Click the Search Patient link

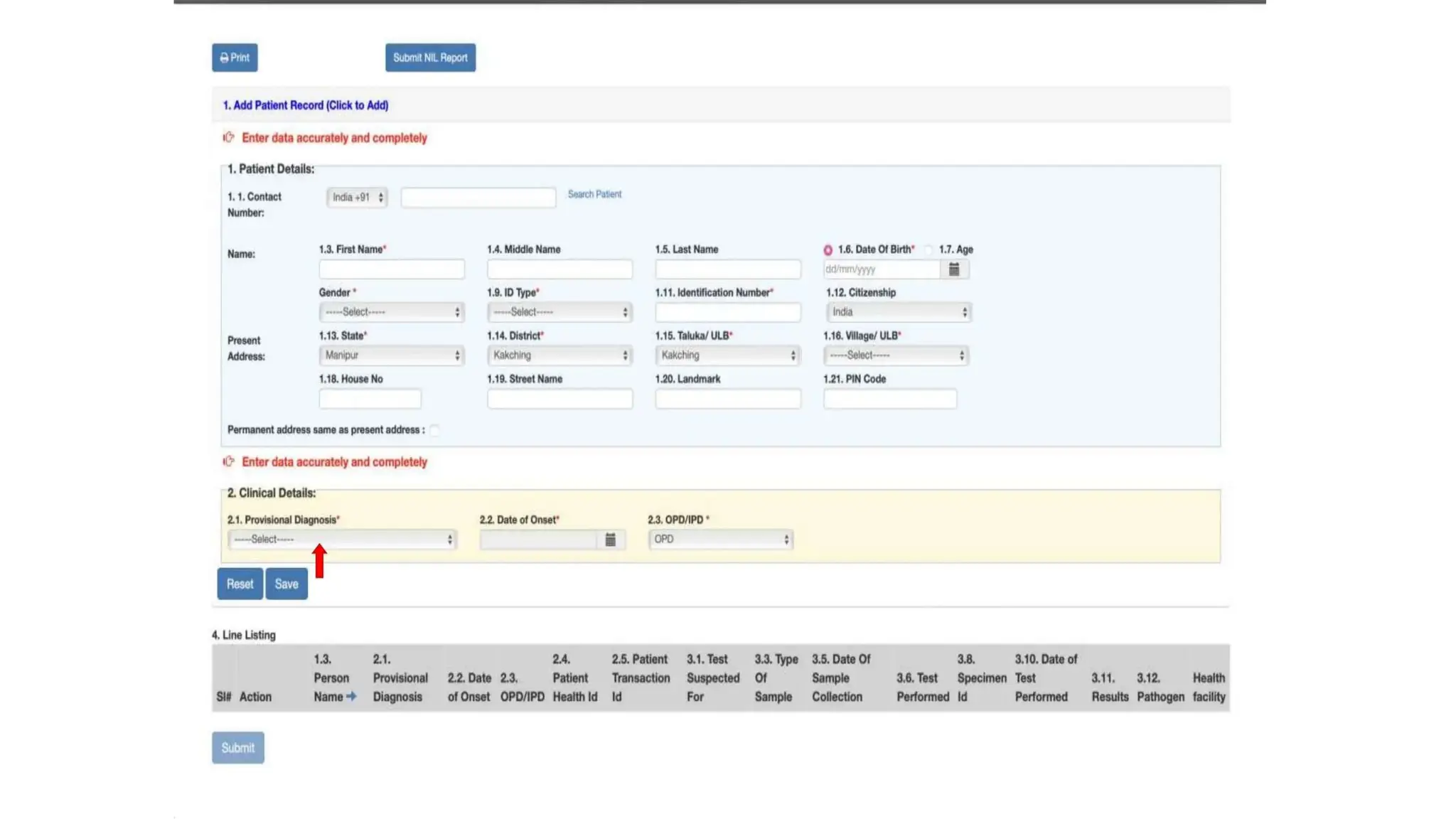pyautogui.click(x=594, y=194)
